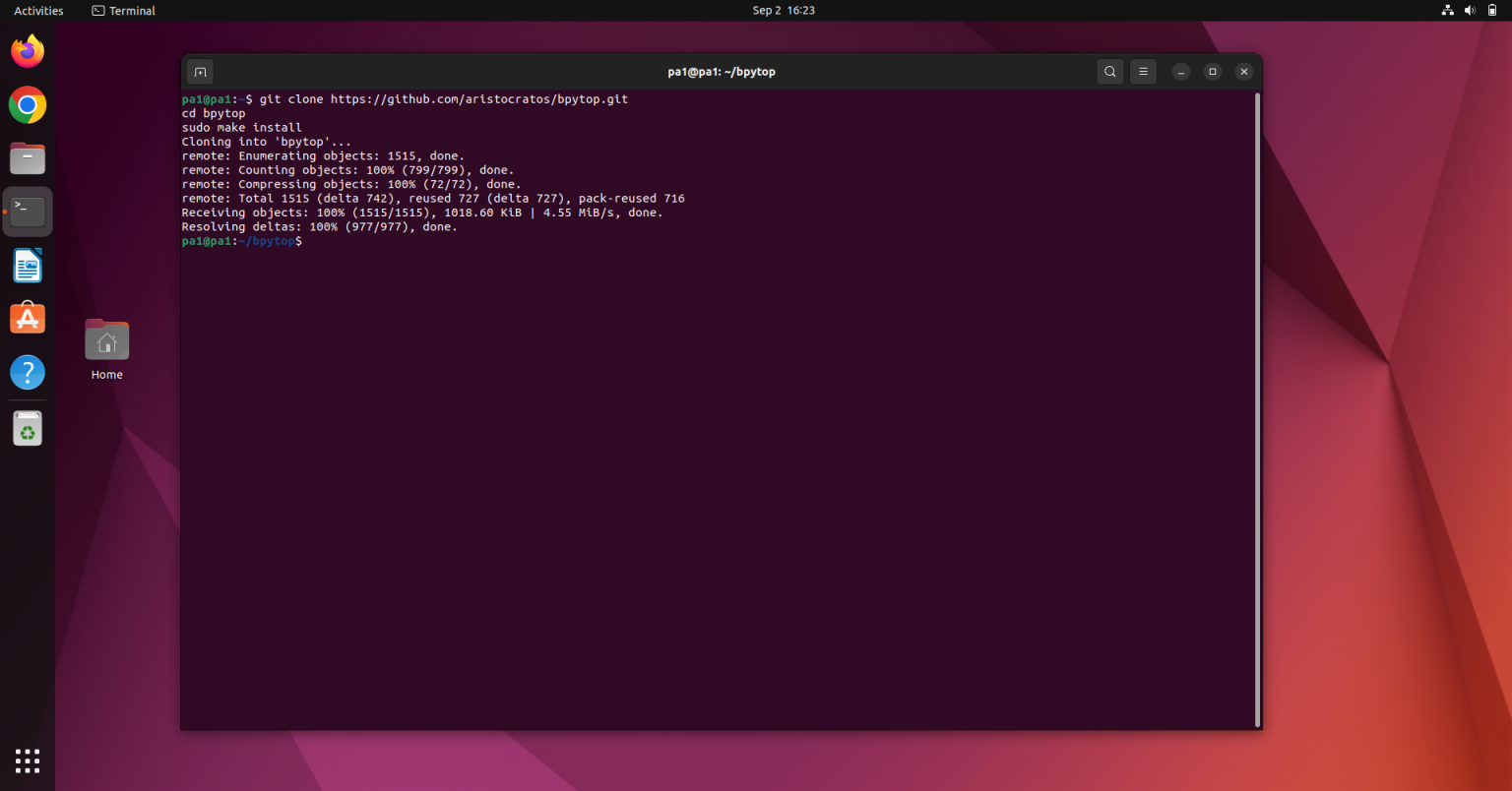1512x791 pixels.
Task: Open the Help application in the dock
Action: [27, 372]
